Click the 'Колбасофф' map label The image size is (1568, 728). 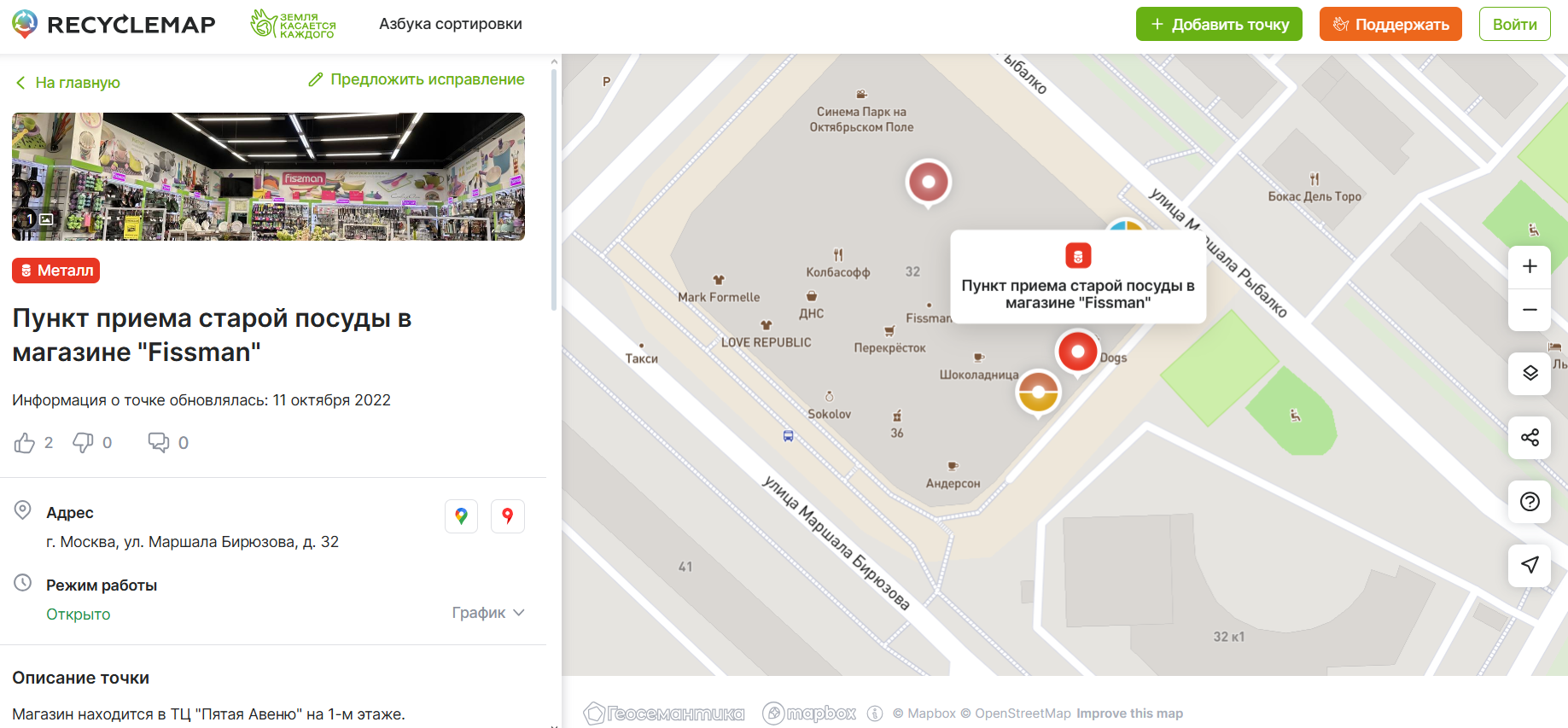click(x=838, y=272)
